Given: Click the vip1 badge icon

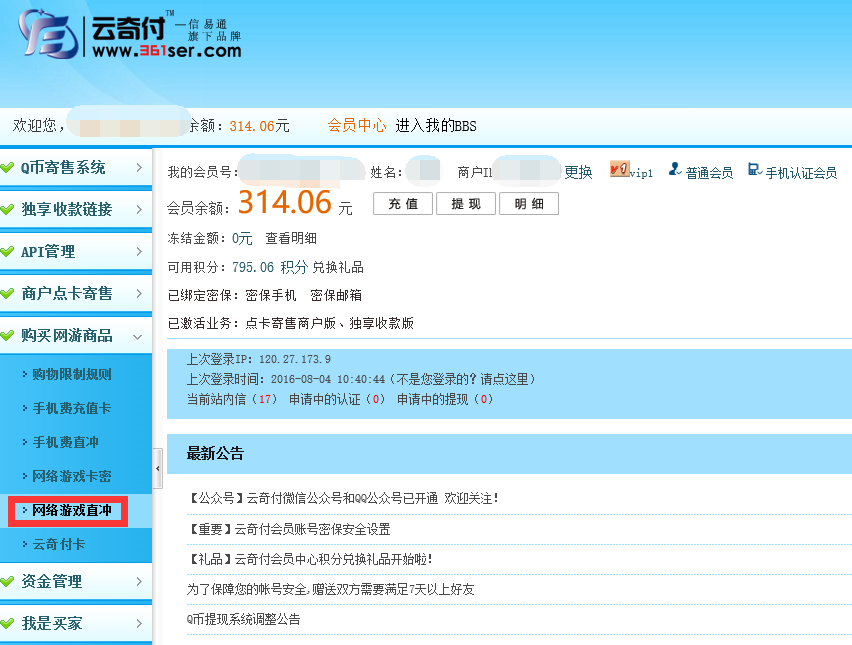Looking at the screenshot, I should tap(619, 169).
